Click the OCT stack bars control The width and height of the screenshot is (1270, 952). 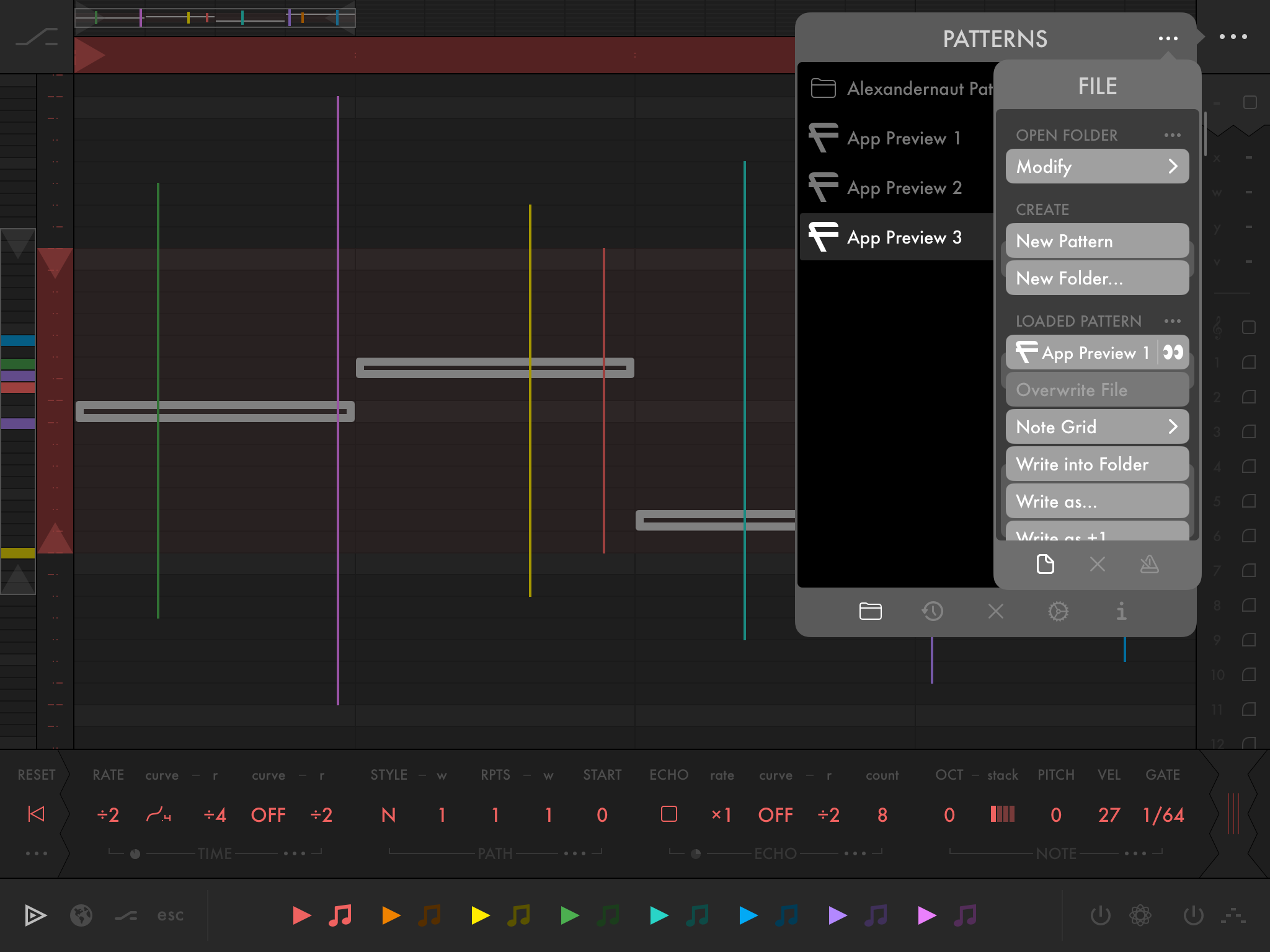click(1002, 814)
